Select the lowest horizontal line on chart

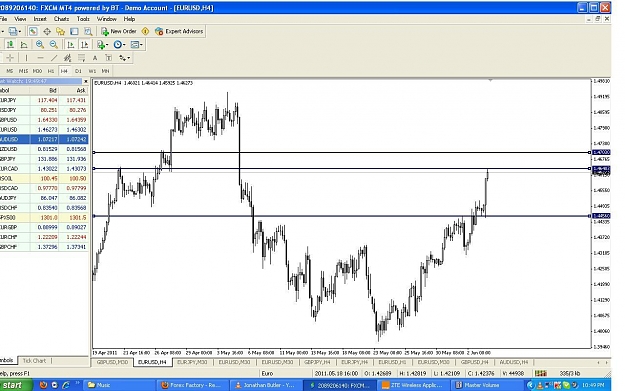[342, 216]
